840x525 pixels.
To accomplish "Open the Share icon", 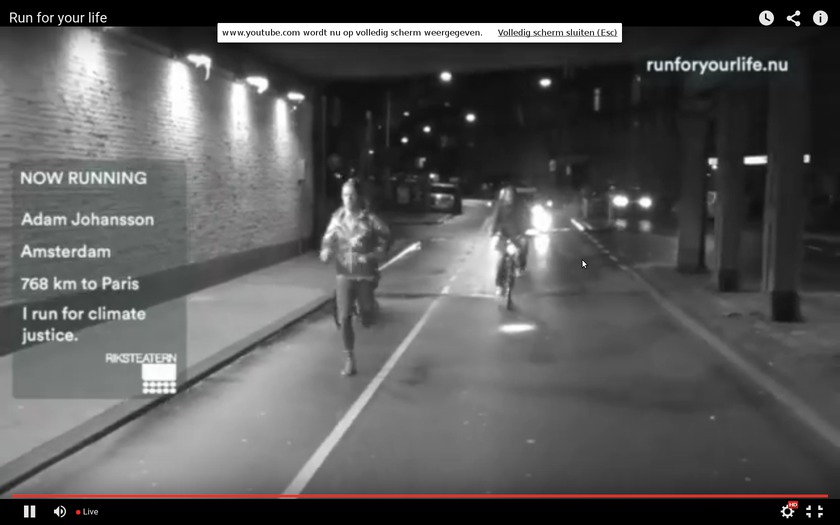I will 793,18.
